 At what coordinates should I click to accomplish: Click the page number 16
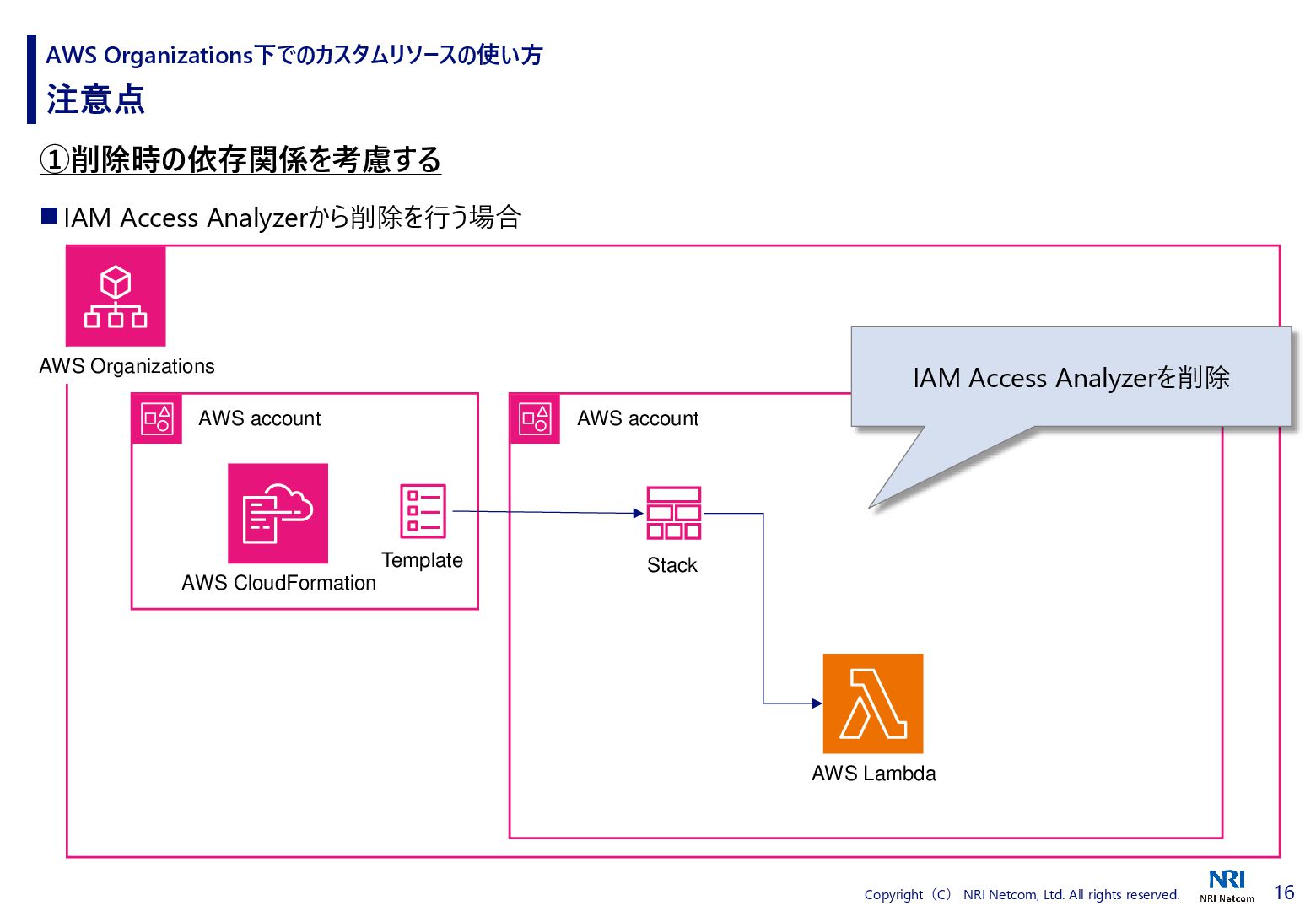tap(1284, 892)
